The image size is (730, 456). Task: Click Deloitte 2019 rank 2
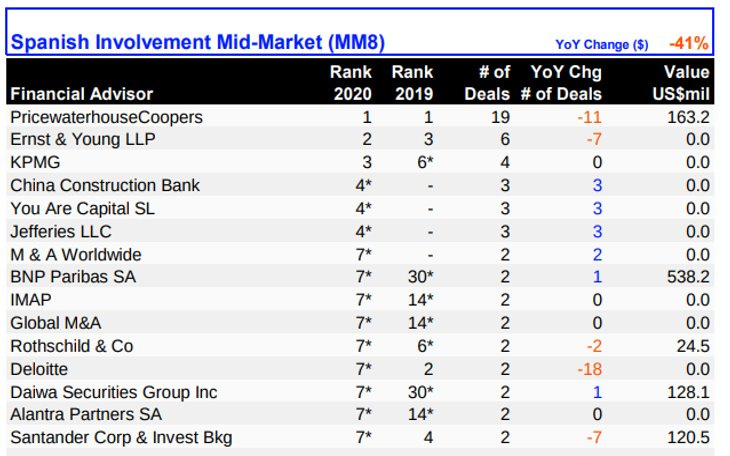pos(429,369)
